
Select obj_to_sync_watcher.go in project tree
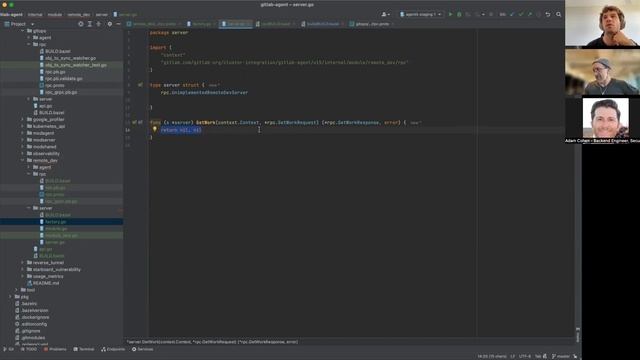70,58
